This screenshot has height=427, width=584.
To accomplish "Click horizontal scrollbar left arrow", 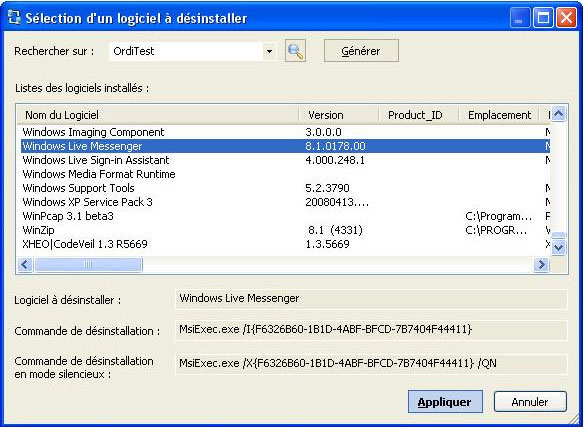I will (x=25, y=265).
